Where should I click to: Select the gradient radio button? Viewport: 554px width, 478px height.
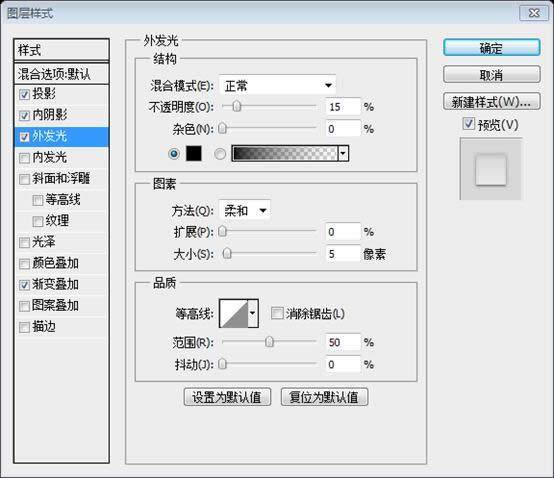coord(220,154)
